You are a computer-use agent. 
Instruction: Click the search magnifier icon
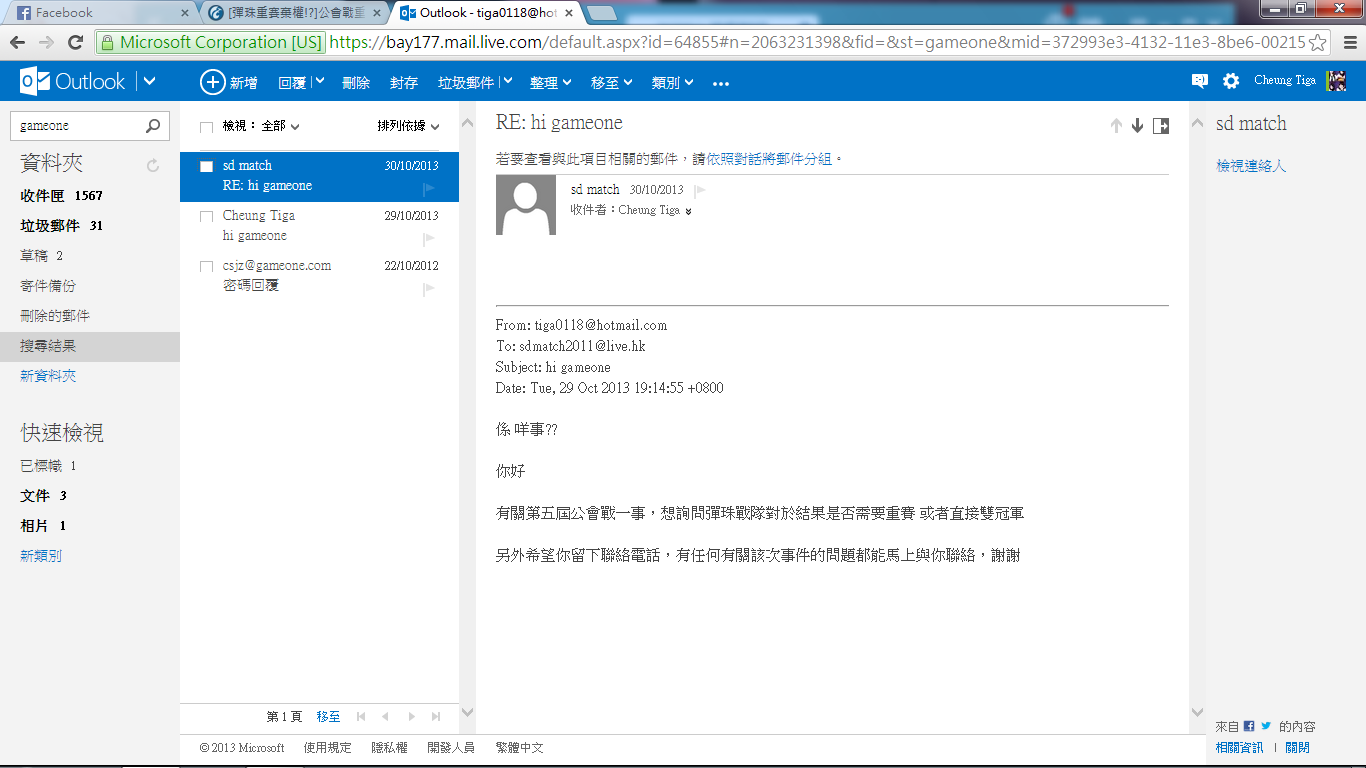153,126
